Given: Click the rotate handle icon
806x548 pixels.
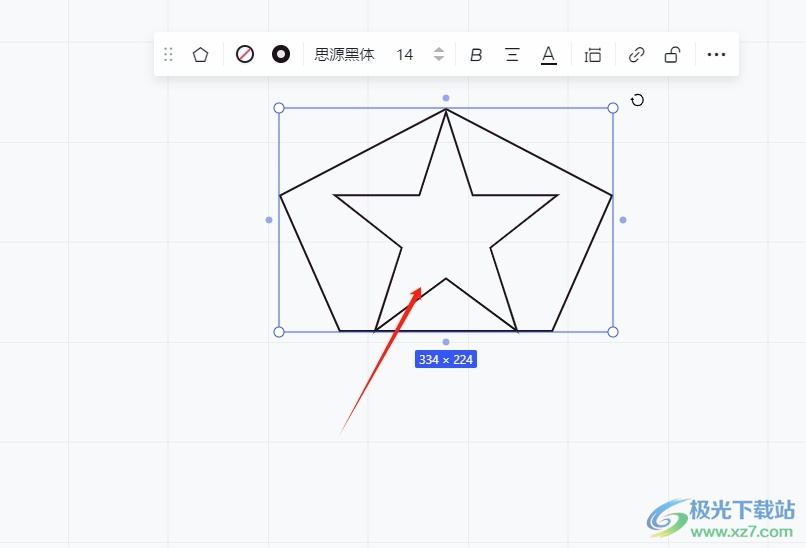Looking at the screenshot, I should point(637,100).
